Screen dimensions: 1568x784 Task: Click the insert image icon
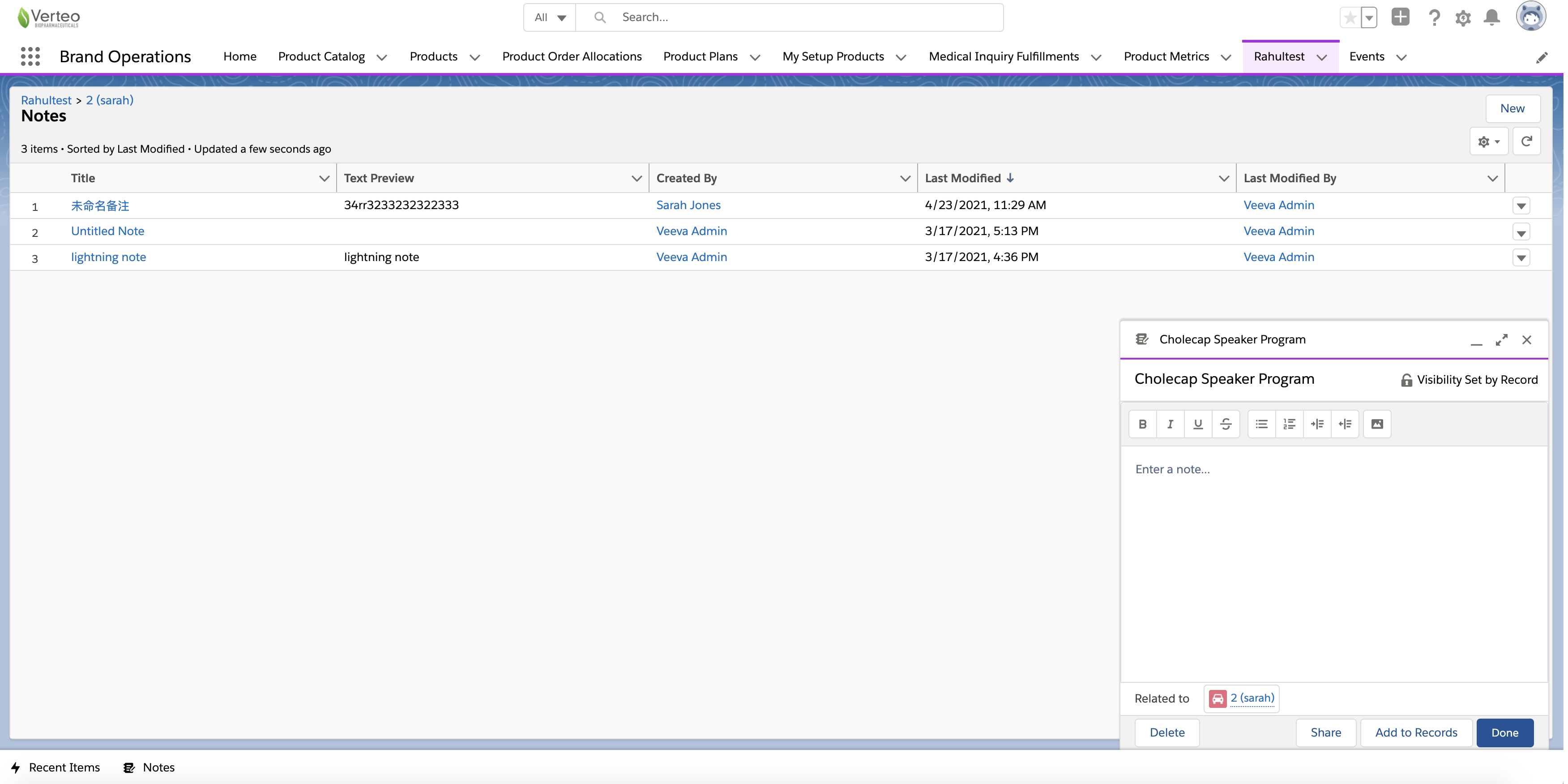point(1377,424)
